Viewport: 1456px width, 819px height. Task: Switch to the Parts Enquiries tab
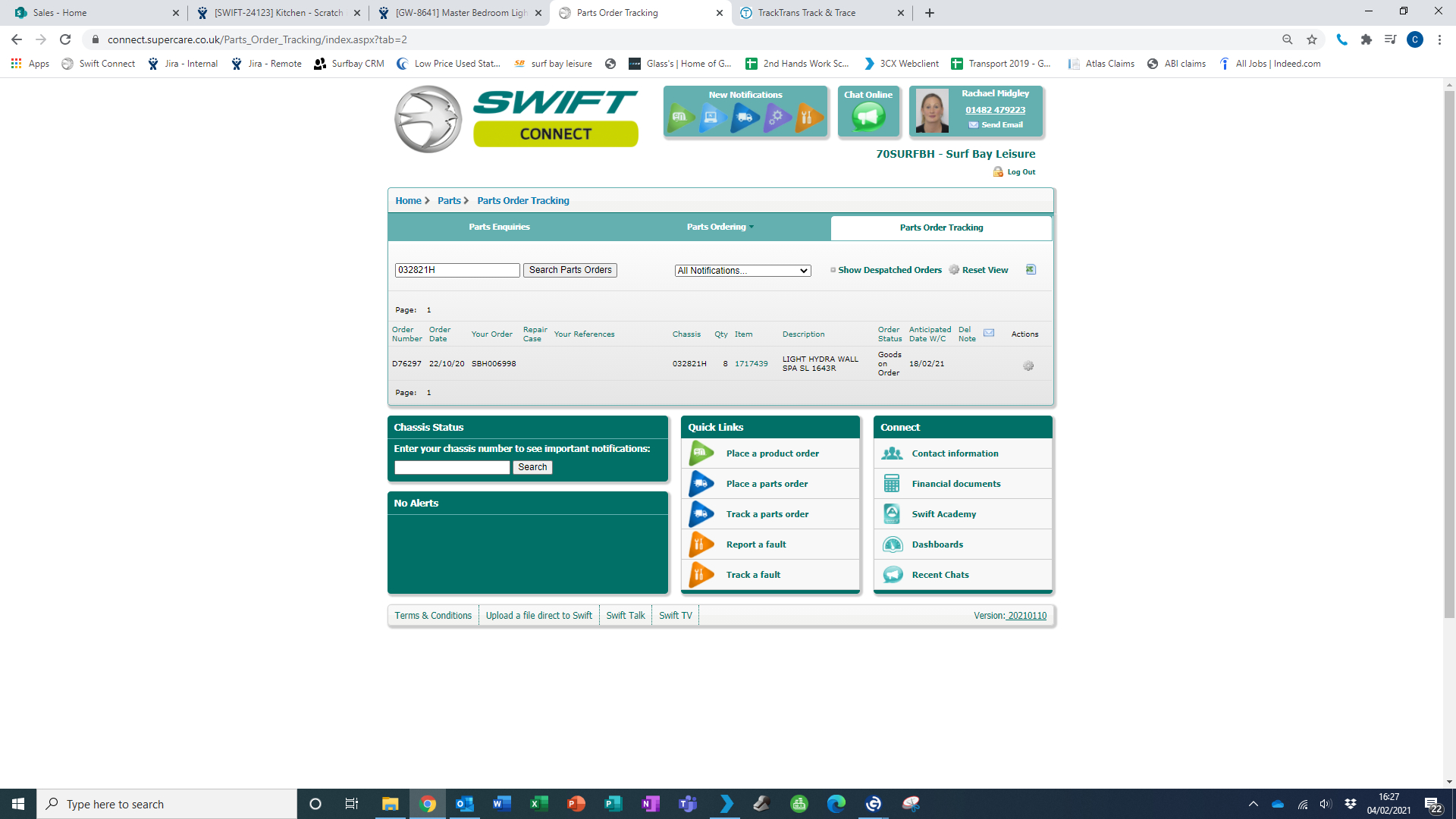click(499, 227)
